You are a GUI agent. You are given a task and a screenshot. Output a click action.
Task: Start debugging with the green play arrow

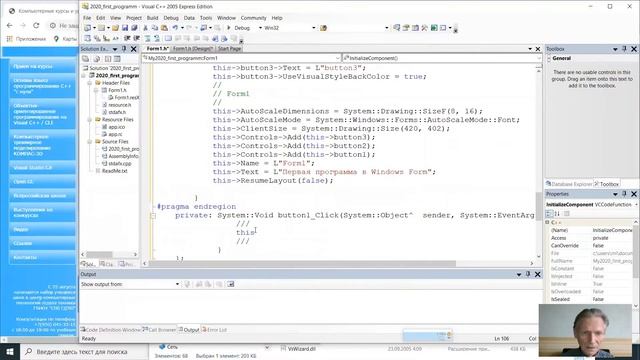pyautogui.click(x=229, y=28)
